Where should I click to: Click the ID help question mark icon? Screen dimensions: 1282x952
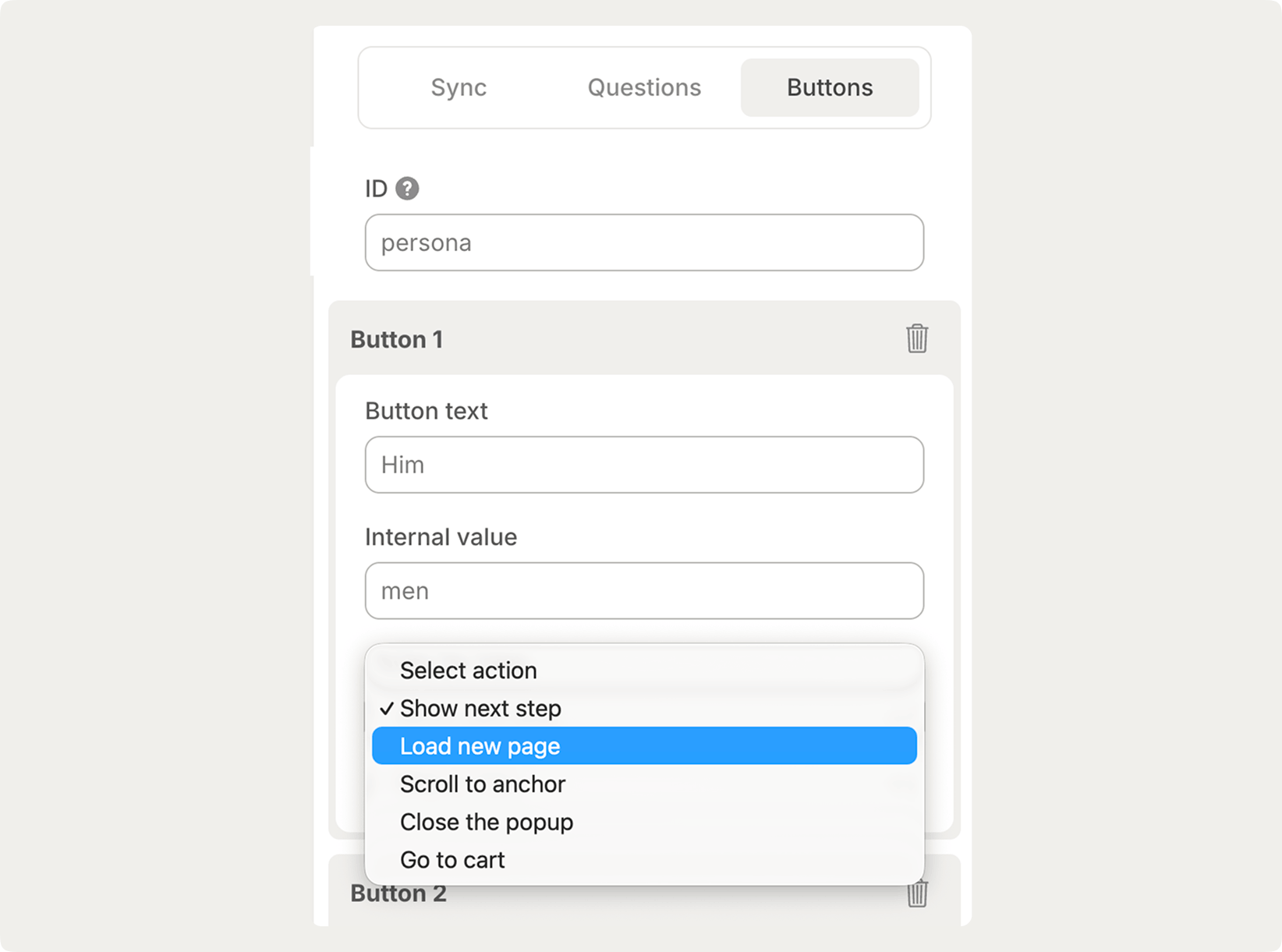[x=407, y=189]
